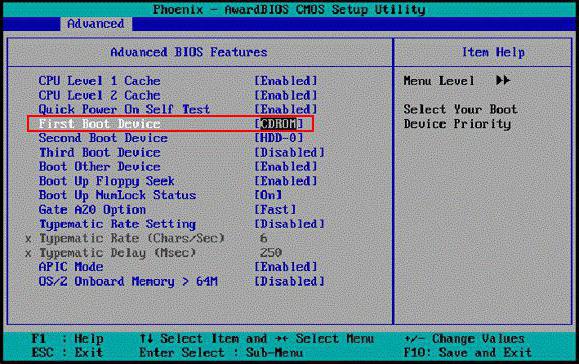579x364 pixels.
Task: Select First Boot Device row label
Action: point(99,124)
